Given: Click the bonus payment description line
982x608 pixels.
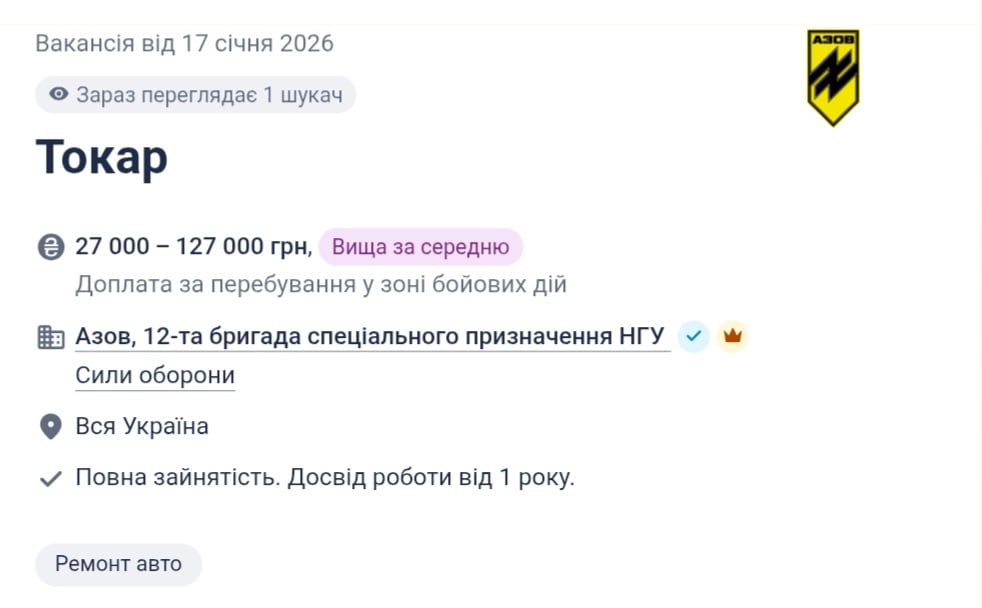Looking at the screenshot, I should [x=321, y=284].
